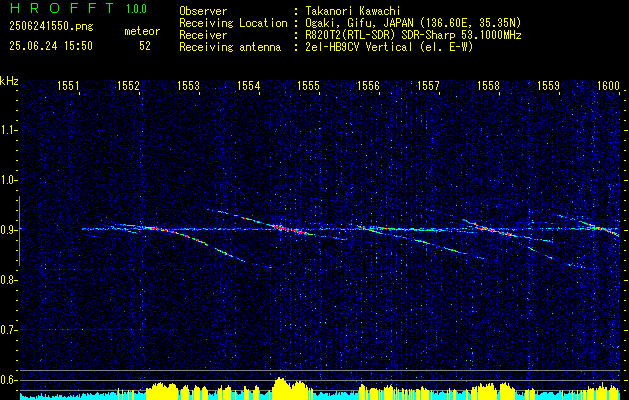Click the HROFFT title text

coord(63,8)
